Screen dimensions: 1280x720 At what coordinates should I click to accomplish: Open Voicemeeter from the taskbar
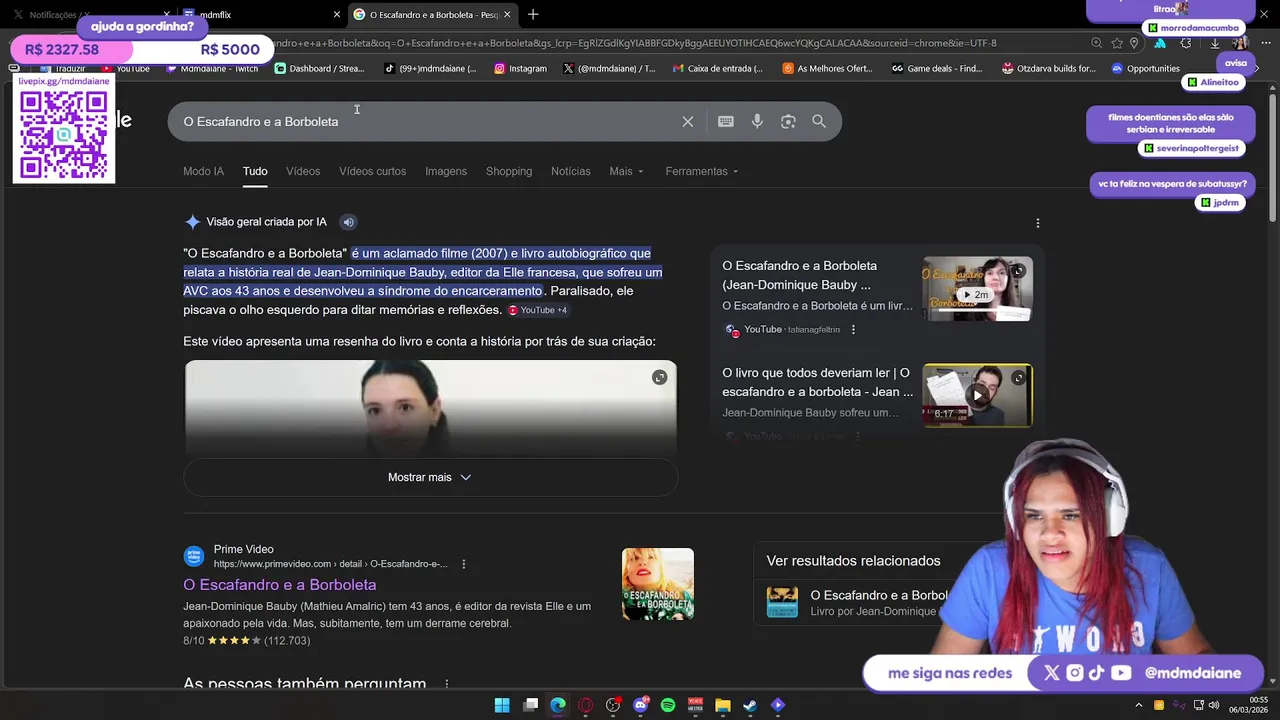(695, 705)
